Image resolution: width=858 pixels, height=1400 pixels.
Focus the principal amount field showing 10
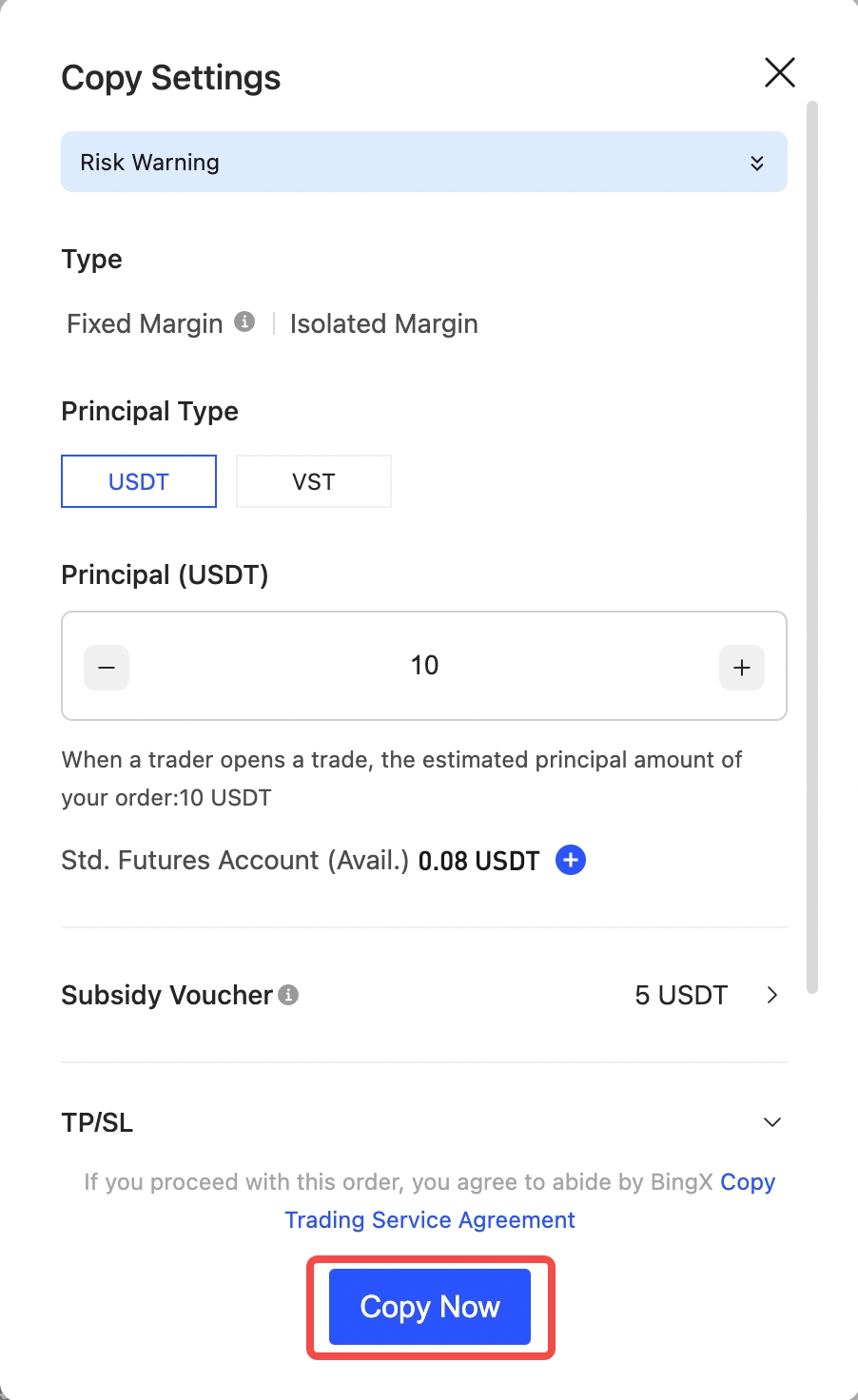[424, 666]
